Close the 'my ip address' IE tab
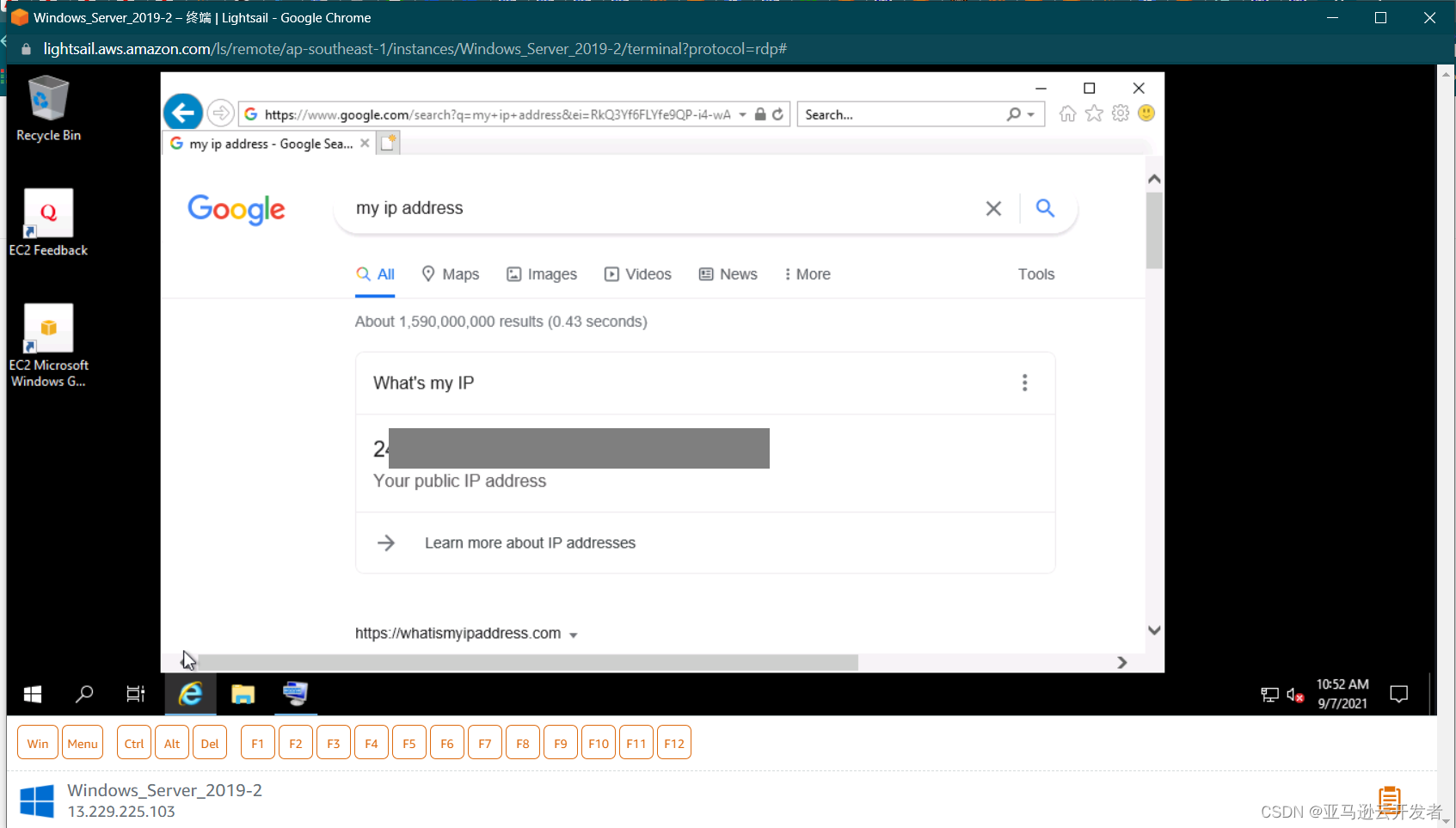The image size is (1456, 828). point(365,144)
